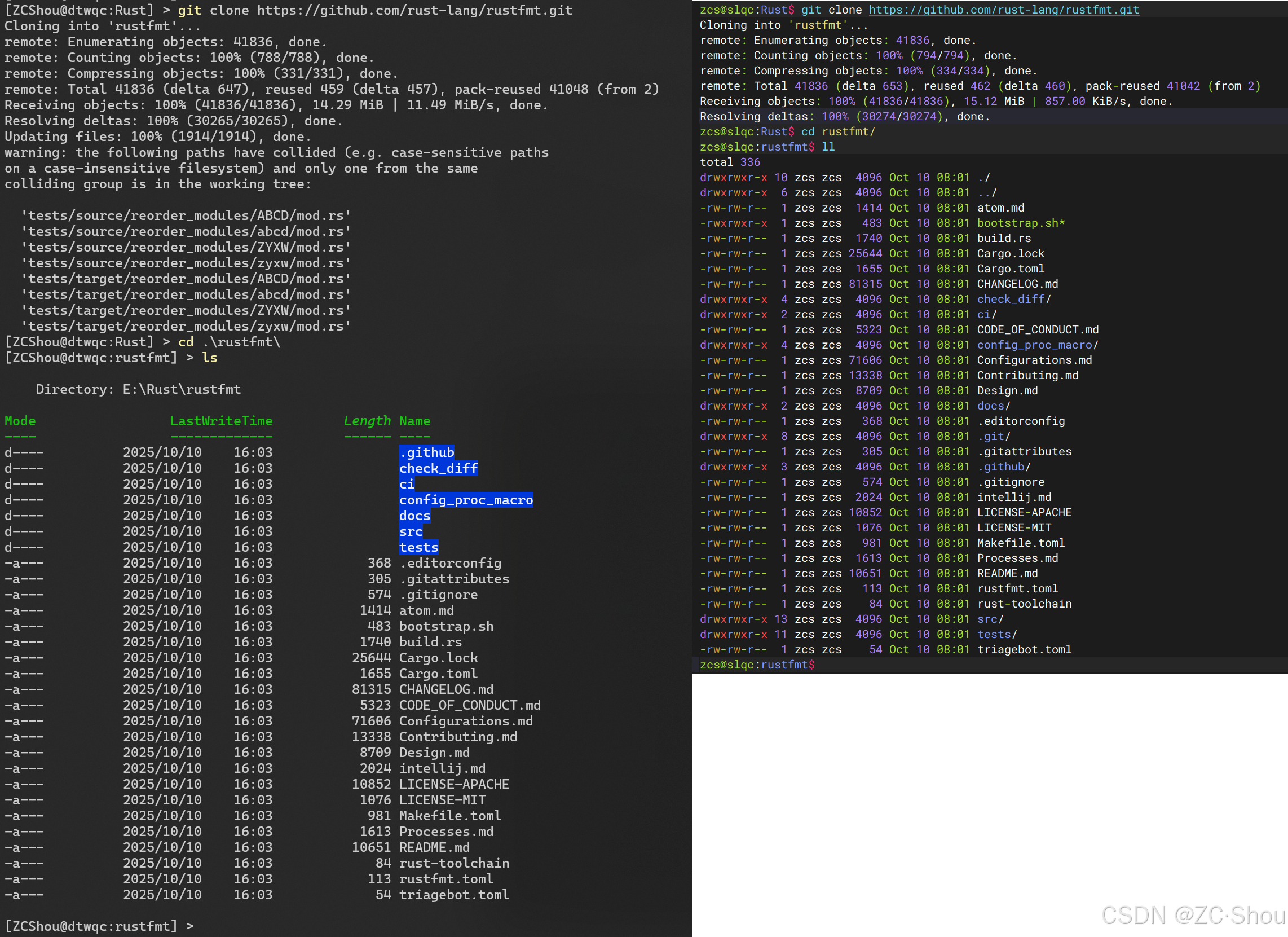The width and height of the screenshot is (1288, 937).
Task: Click the highlighted config_proc_macro directory entry
Action: [x=466, y=499]
